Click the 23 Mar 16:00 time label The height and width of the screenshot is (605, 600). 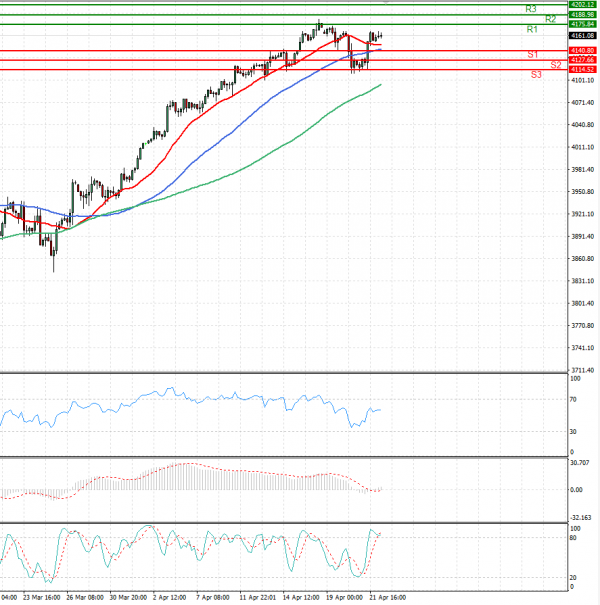42,598
